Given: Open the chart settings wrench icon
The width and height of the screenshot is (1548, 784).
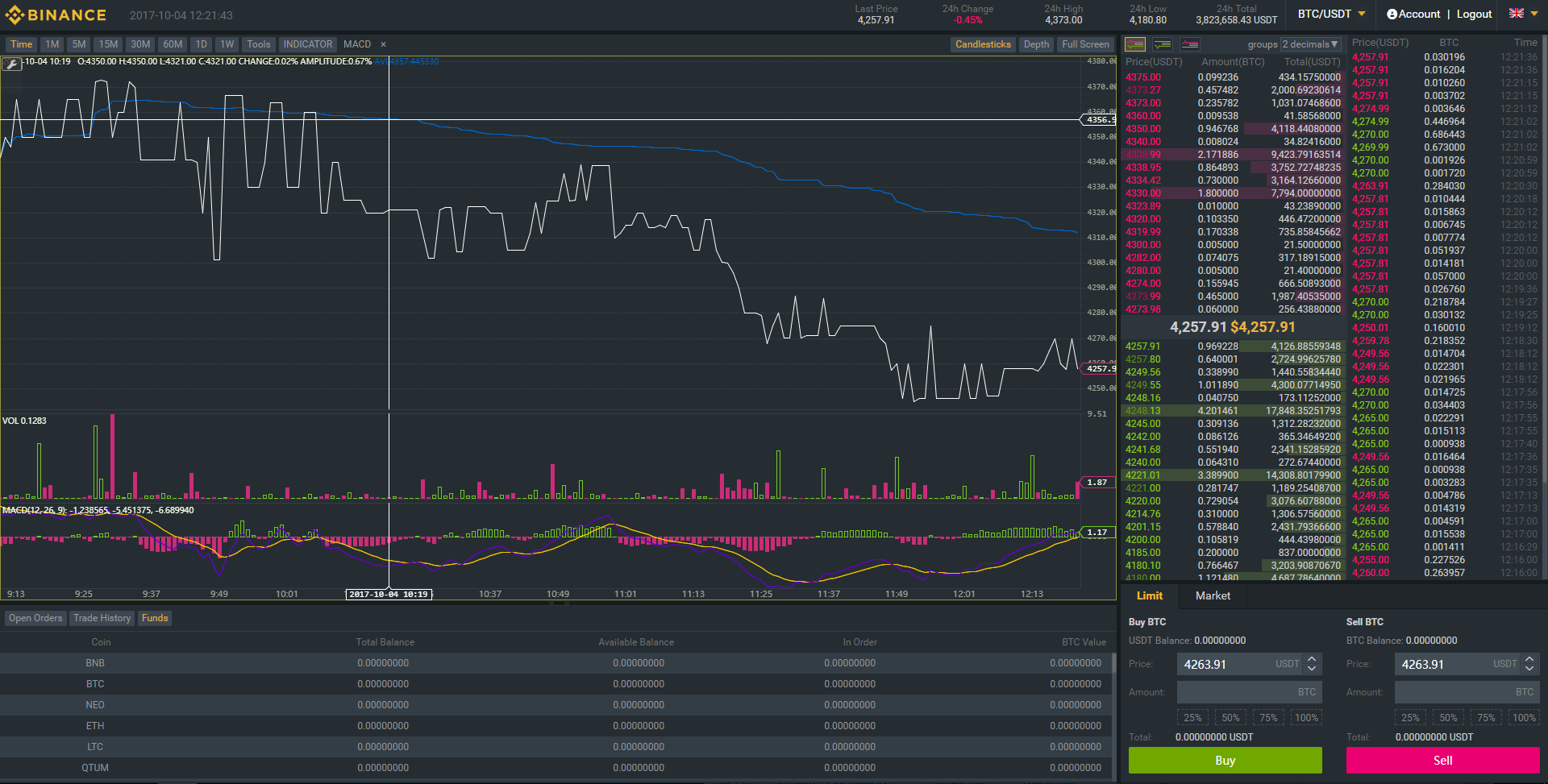Looking at the screenshot, I should coord(11,64).
